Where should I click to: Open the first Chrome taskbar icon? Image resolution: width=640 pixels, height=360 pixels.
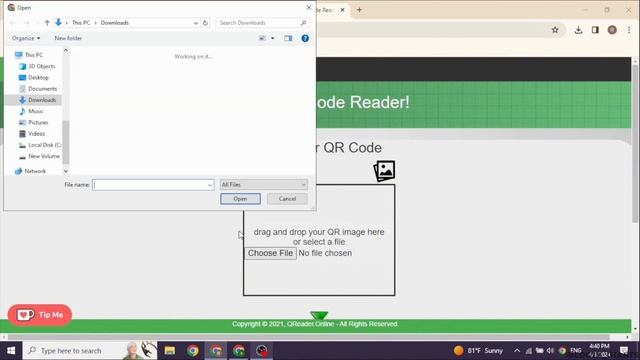click(193, 351)
